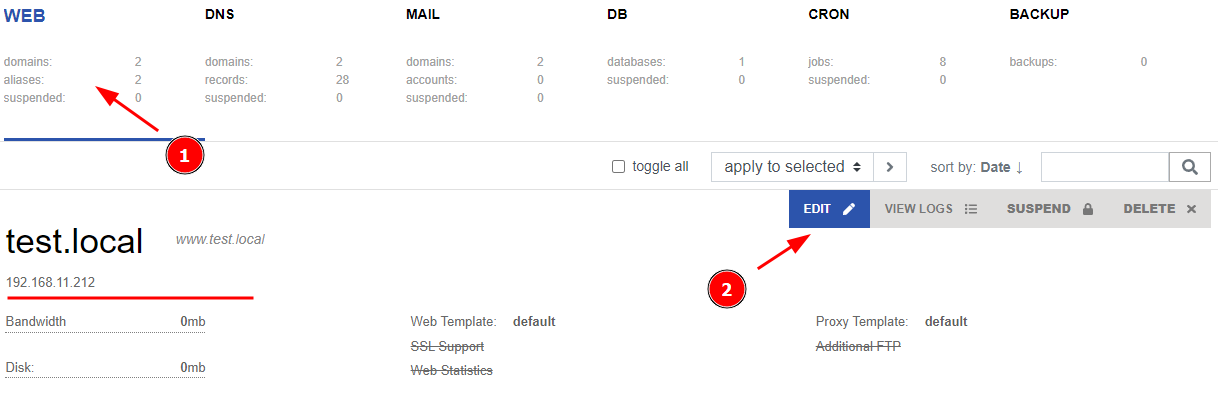Go to the DB tab
Screen dimensions: 1218x420
pos(617,15)
